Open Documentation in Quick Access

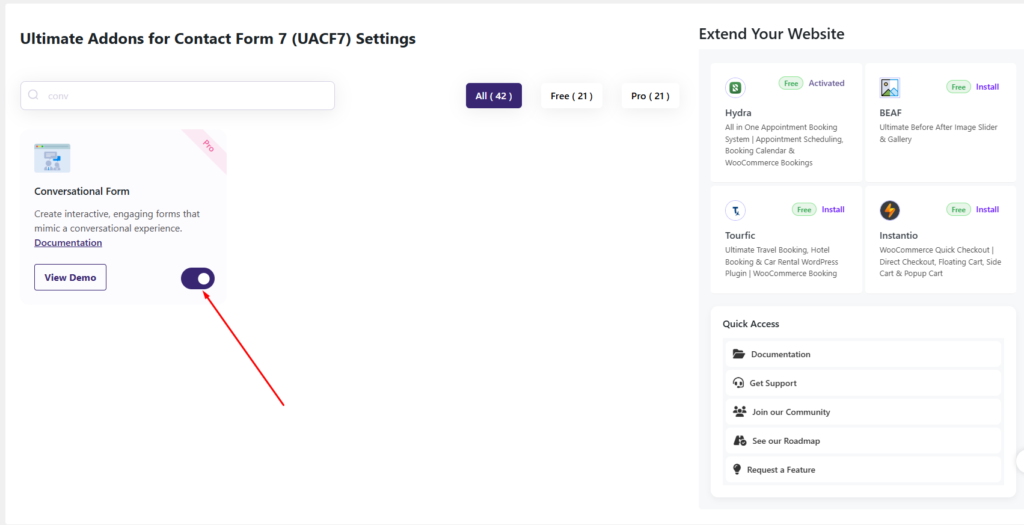(863, 354)
